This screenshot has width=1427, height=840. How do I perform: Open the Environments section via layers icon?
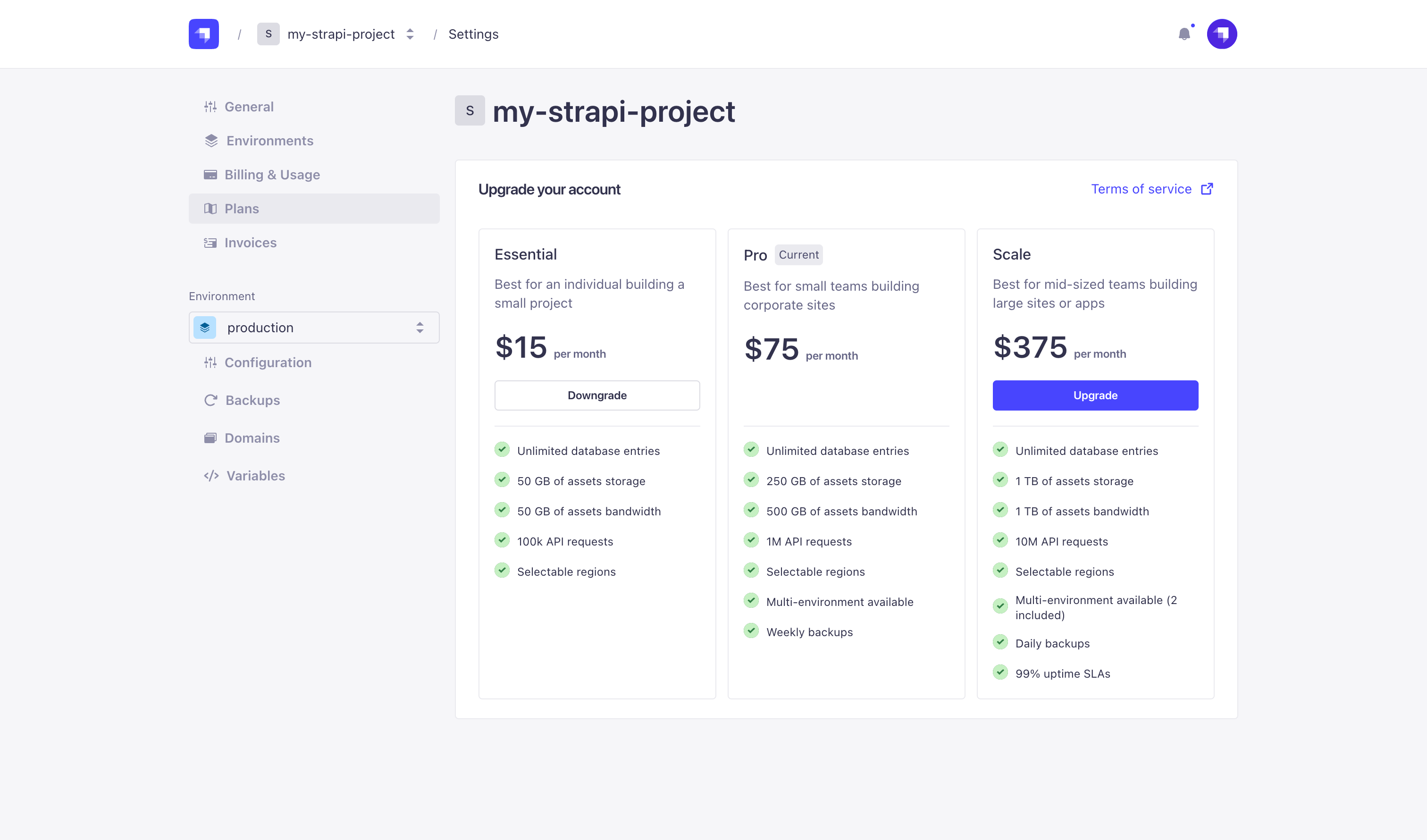click(210, 141)
